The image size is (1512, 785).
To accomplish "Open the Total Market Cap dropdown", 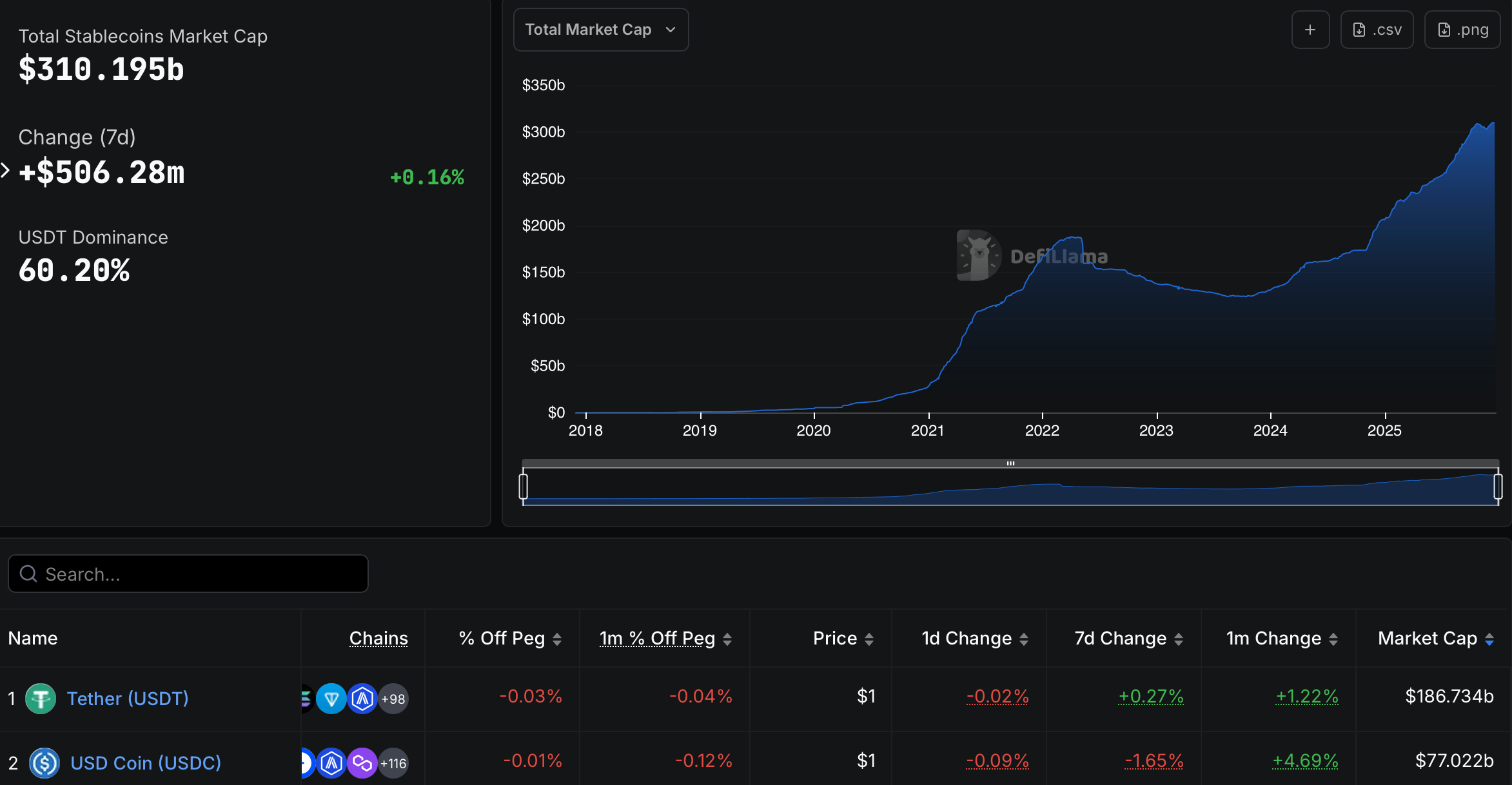I will tap(600, 29).
